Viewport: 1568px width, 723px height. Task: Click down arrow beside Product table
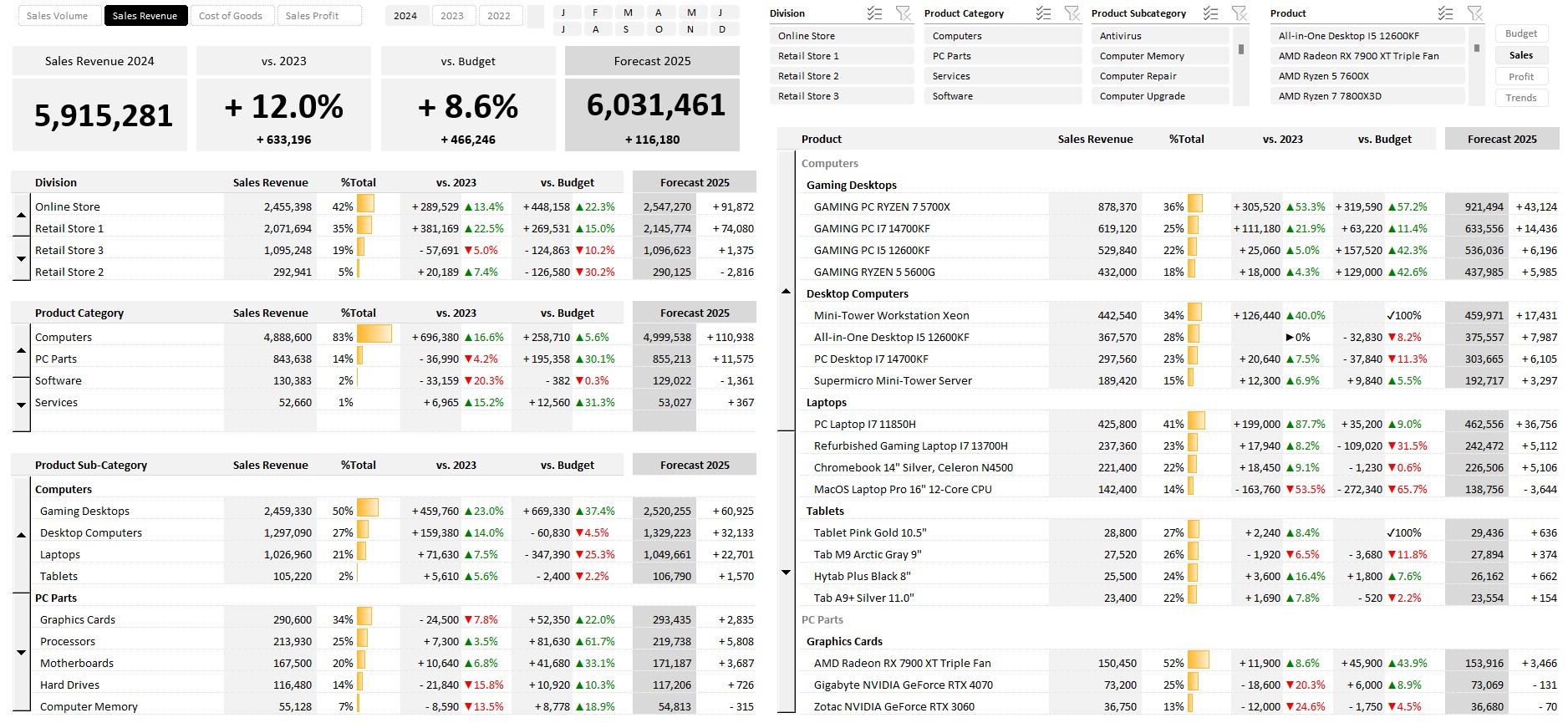click(x=786, y=573)
